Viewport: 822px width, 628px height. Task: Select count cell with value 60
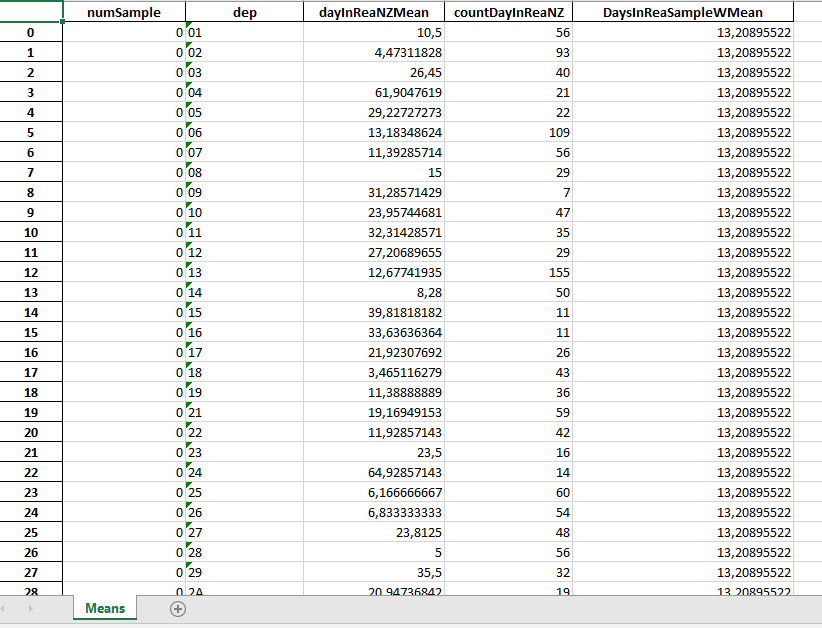point(509,492)
